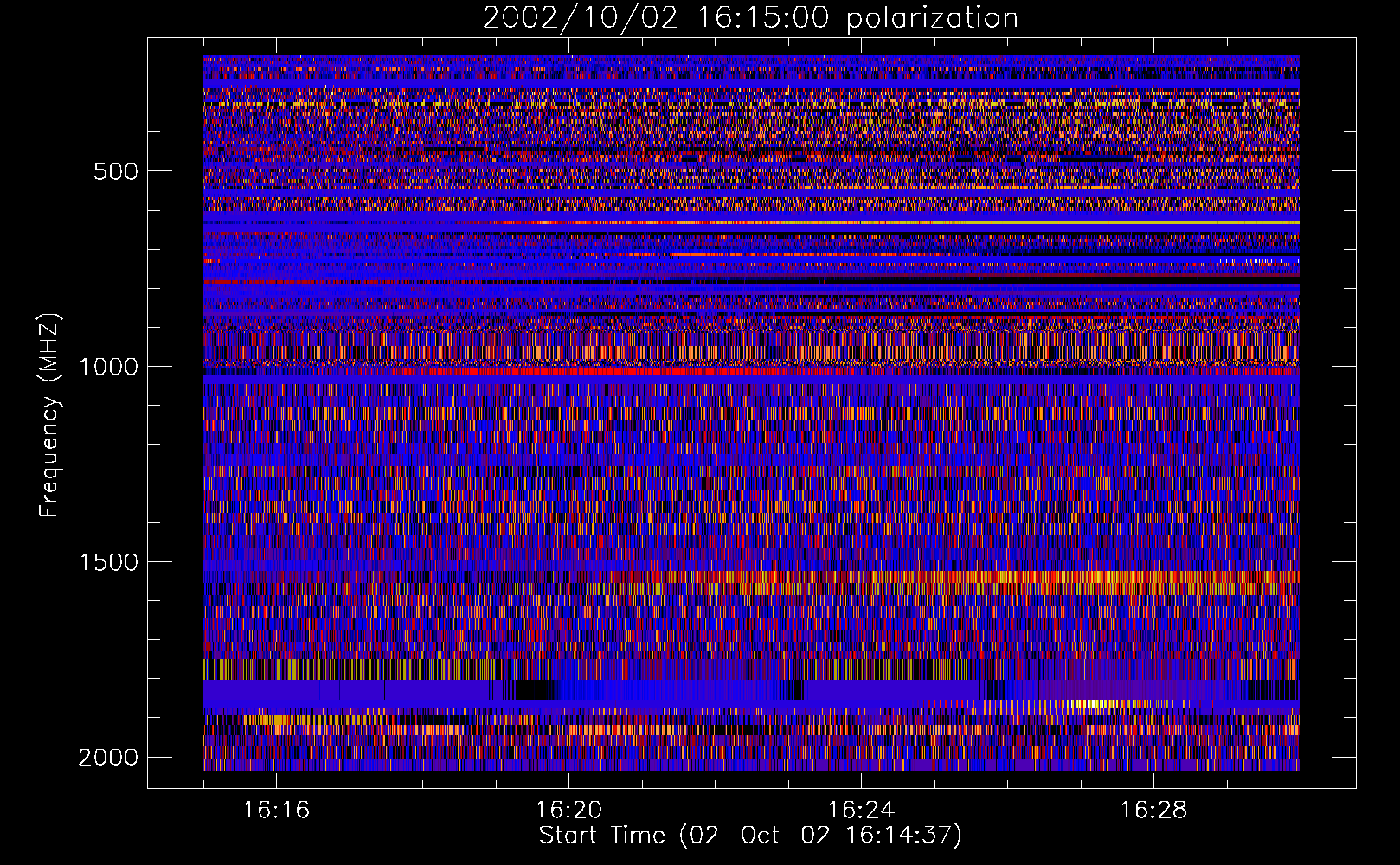
Task: Click the 'Start Time (02-Oct-02 16:14:37)' label
Action: pos(750,836)
